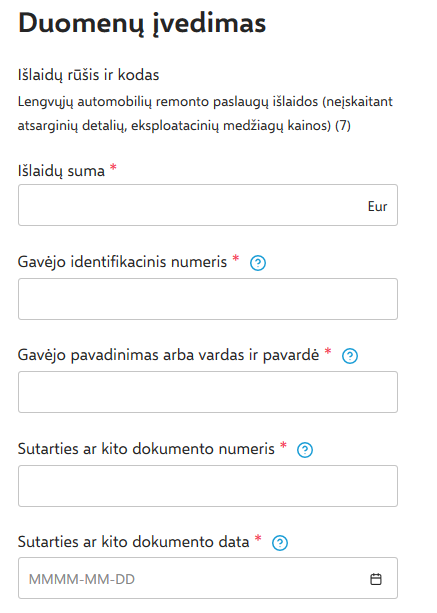Click the MMMM-MM-DD date input

pyautogui.click(x=208, y=578)
